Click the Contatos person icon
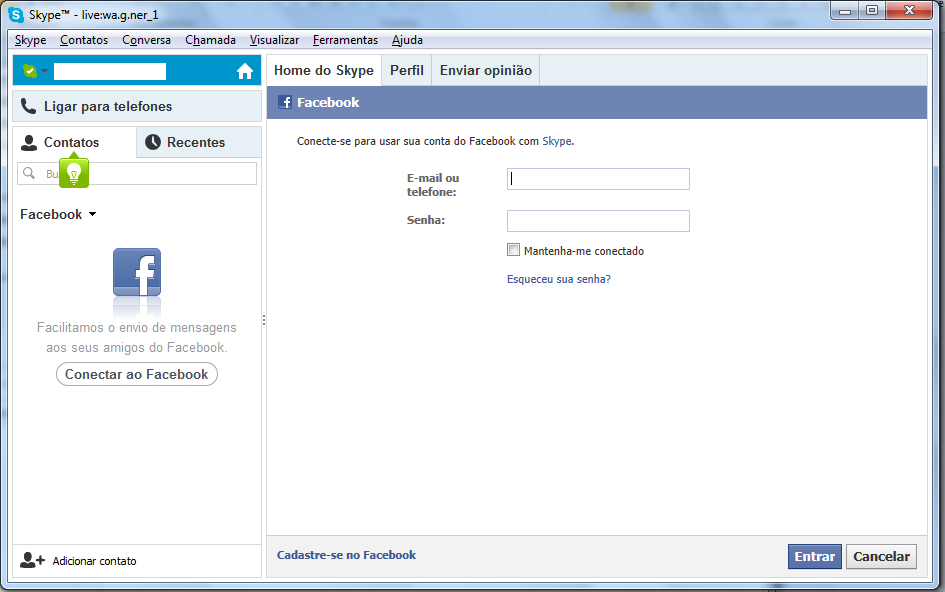This screenshot has width=945, height=592. (28, 142)
